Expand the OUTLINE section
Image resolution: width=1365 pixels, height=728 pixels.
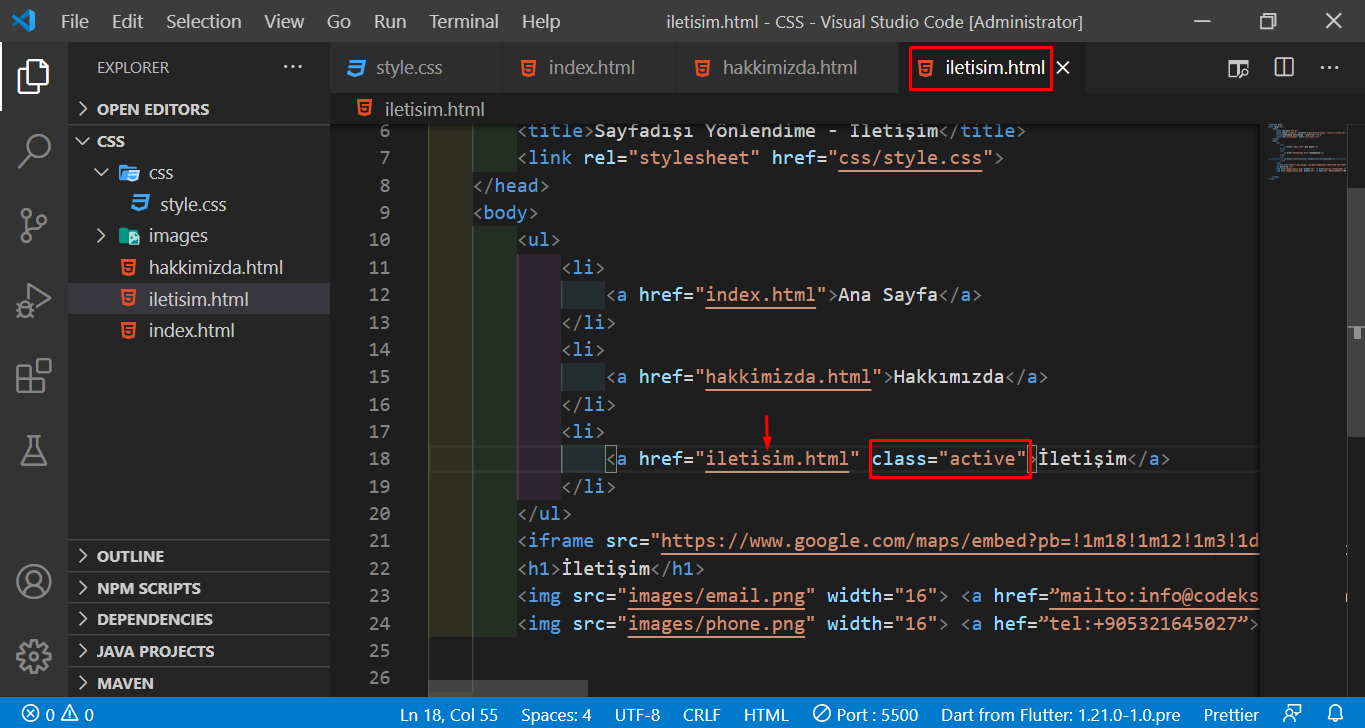pos(130,556)
